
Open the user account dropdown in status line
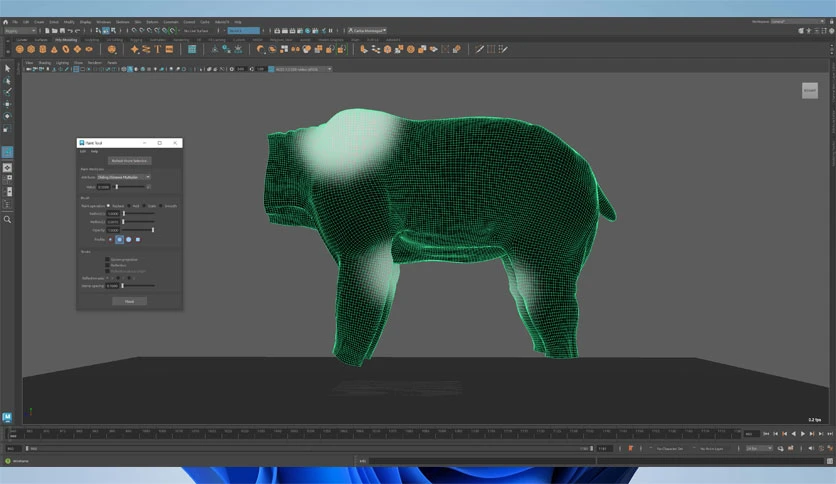tap(367, 30)
